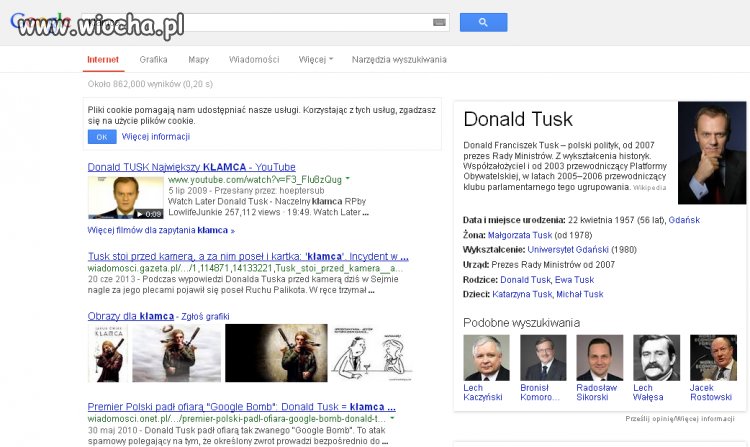Open Jacek Rostowski name link

(711, 392)
